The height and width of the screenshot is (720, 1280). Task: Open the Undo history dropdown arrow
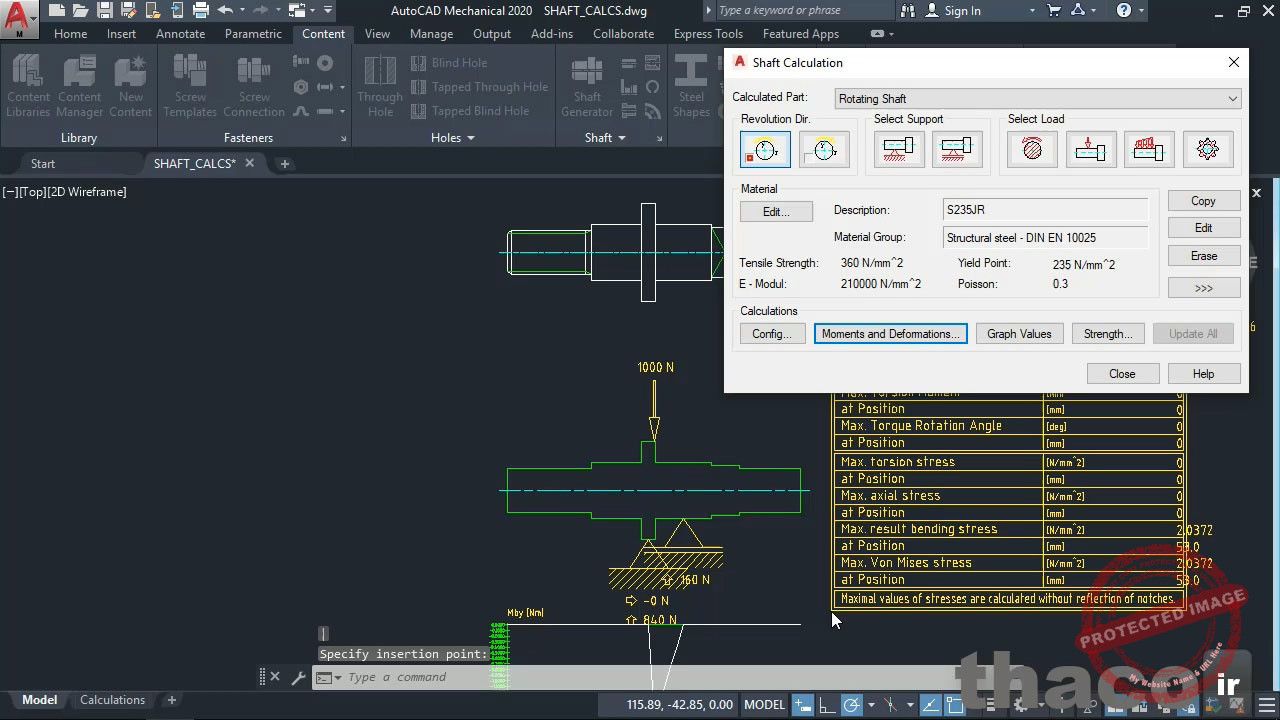pos(242,11)
